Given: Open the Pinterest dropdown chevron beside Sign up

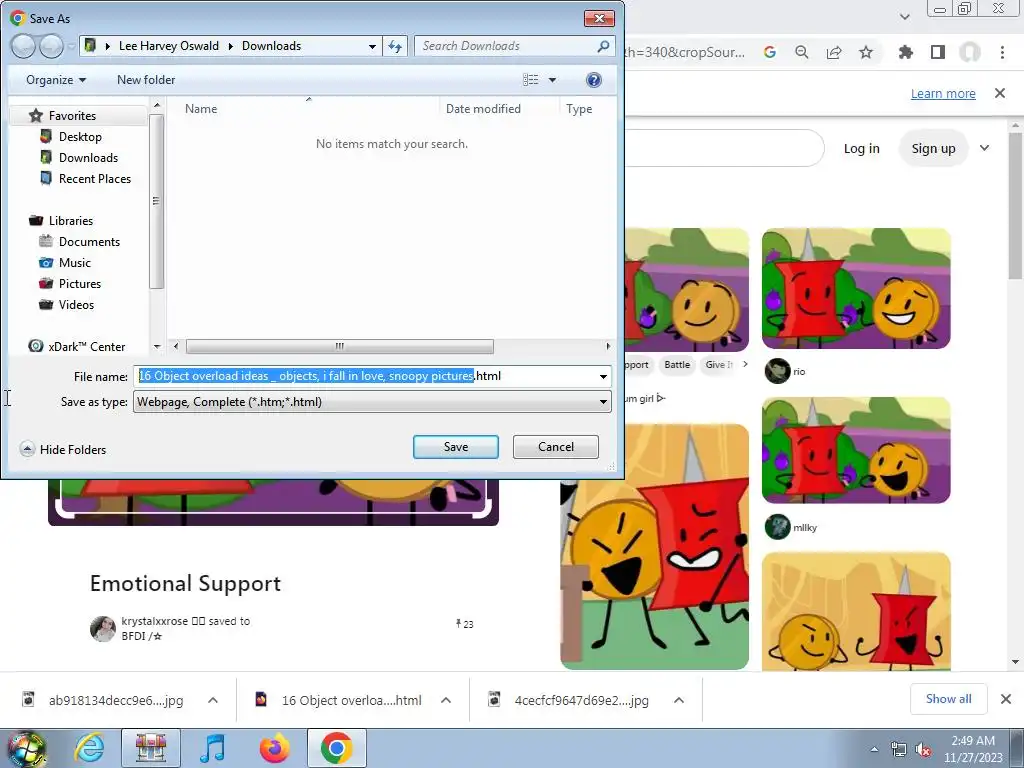Looking at the screenshot, I should point(984,148).
